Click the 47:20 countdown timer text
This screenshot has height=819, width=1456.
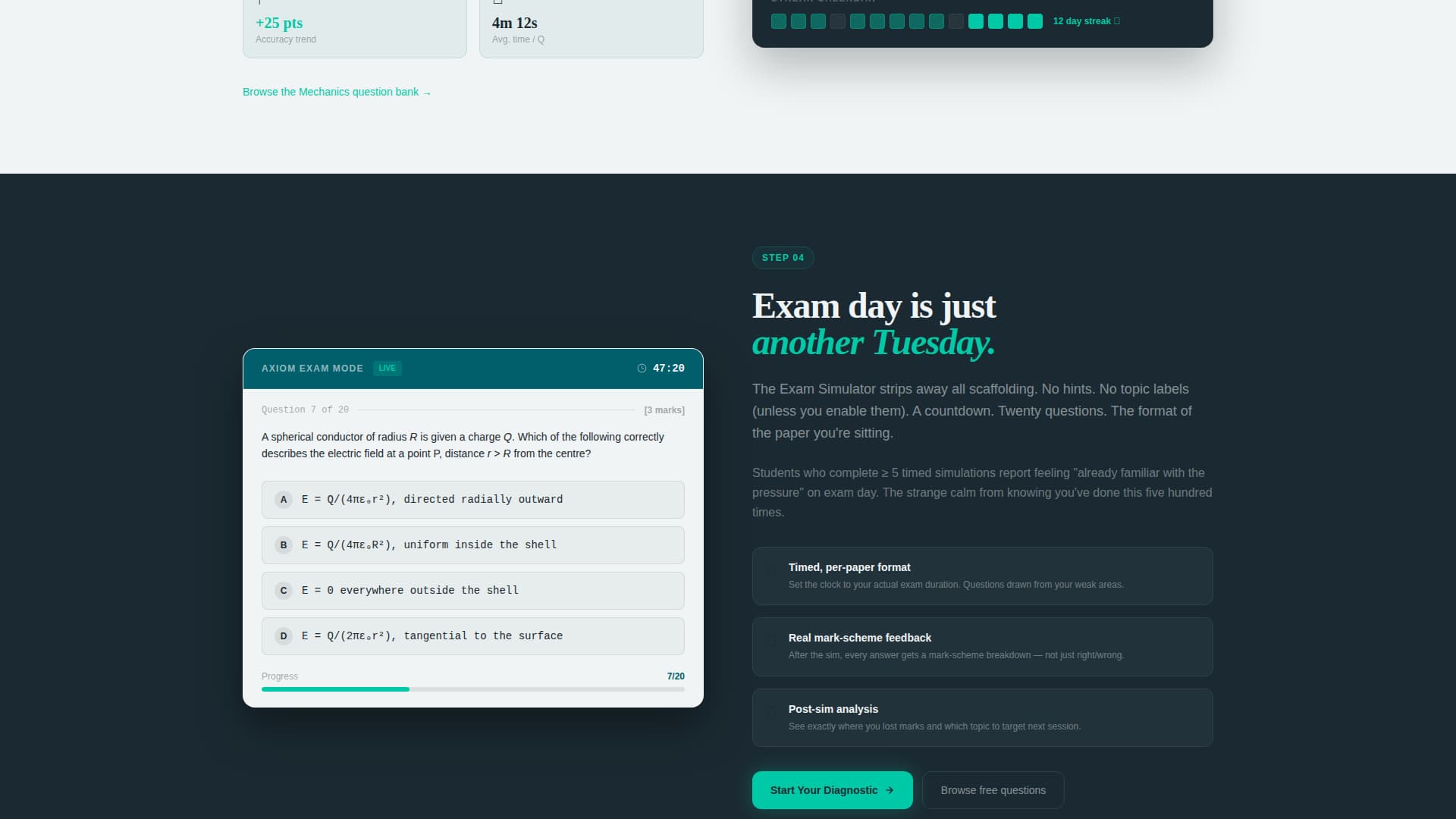[669, 369]
